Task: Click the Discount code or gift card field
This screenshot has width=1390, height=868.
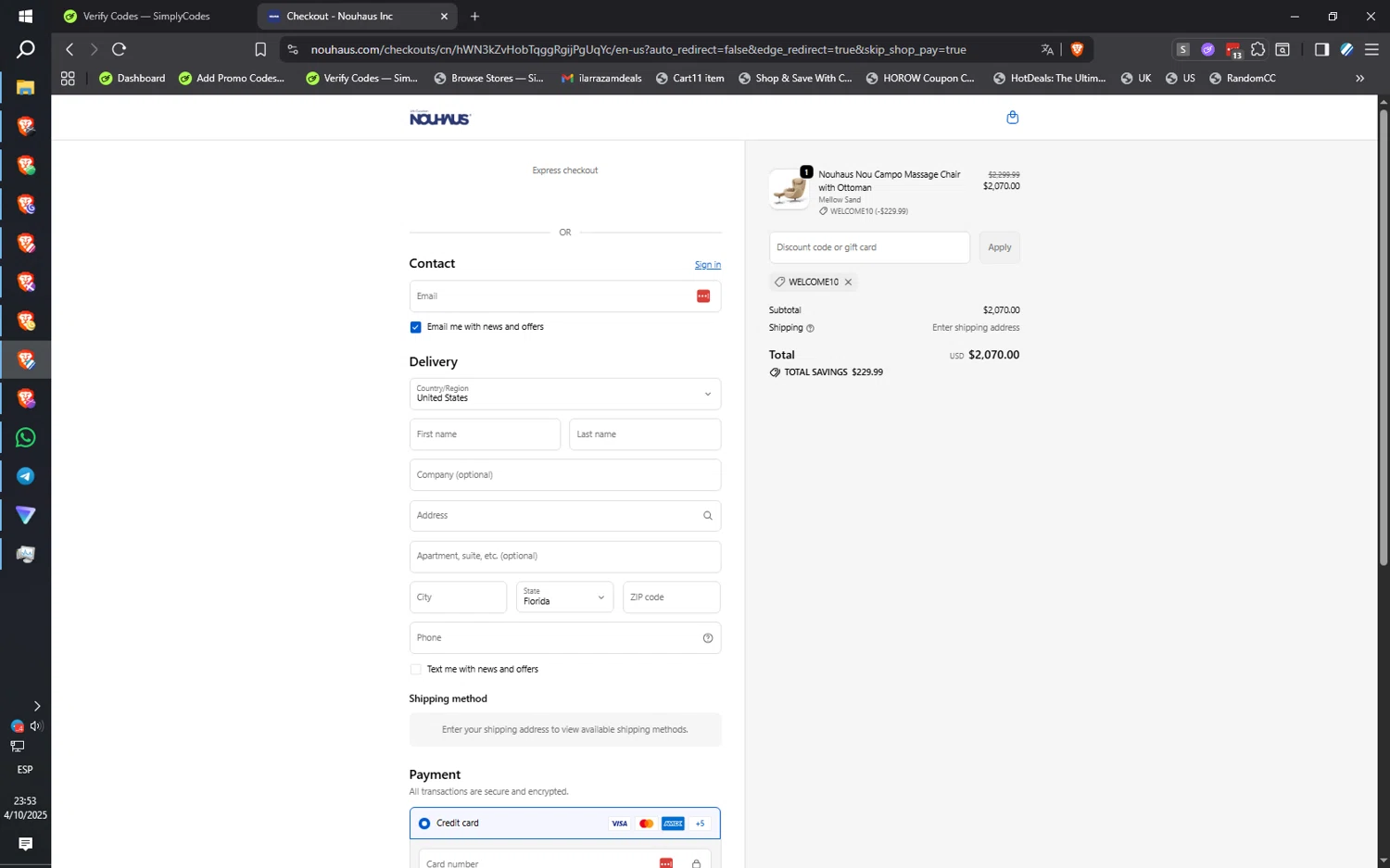Action: point(869,247)
